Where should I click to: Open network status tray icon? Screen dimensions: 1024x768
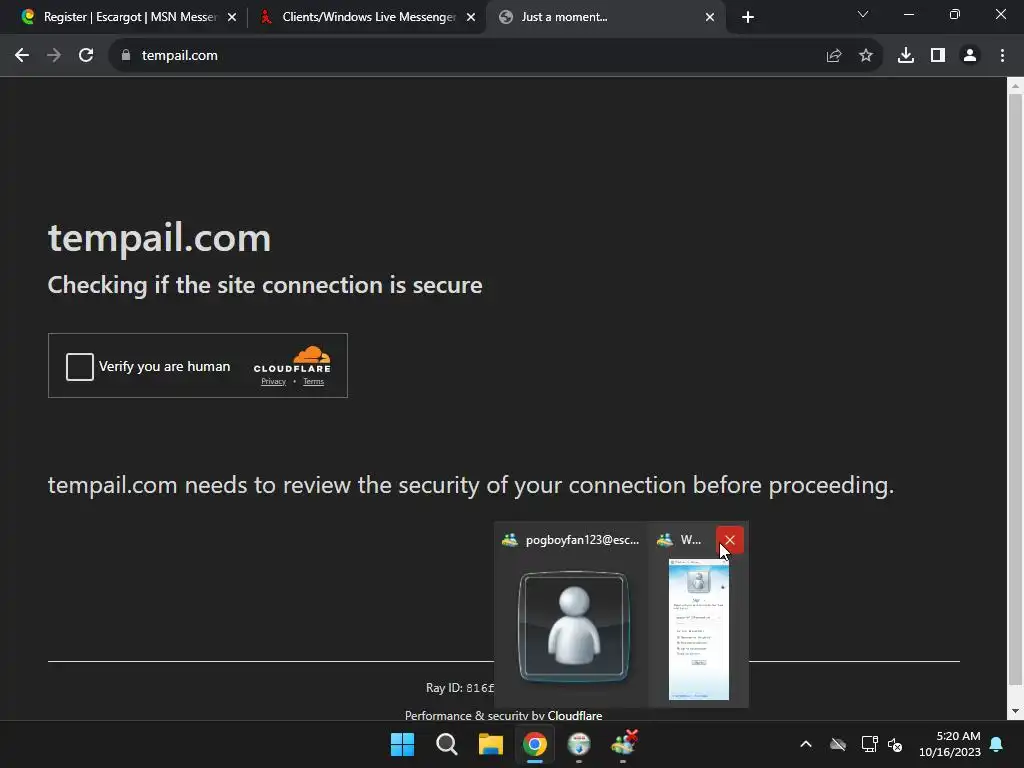click(869, 744)
